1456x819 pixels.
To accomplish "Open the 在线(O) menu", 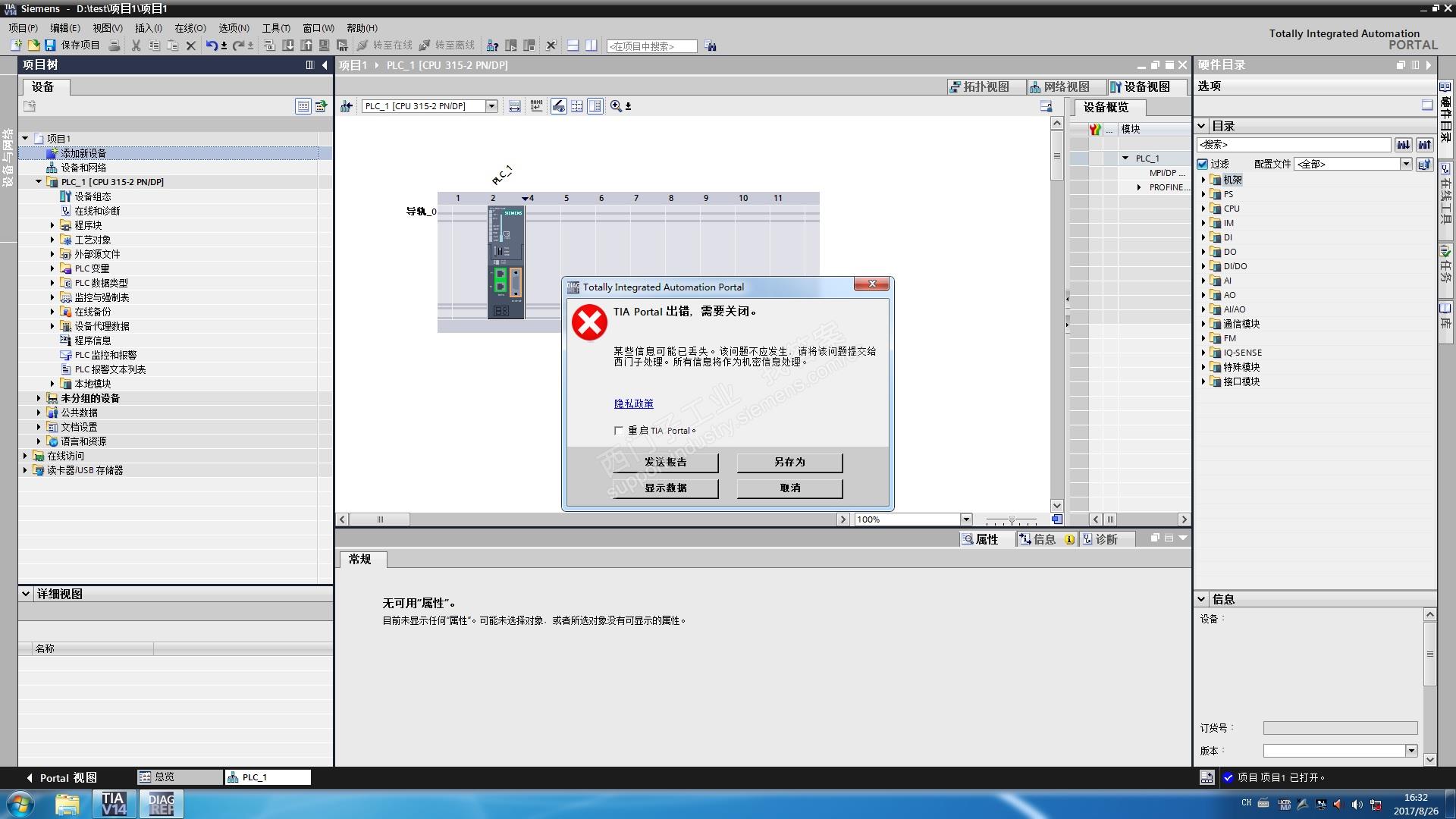I will [x=190, y=28].
